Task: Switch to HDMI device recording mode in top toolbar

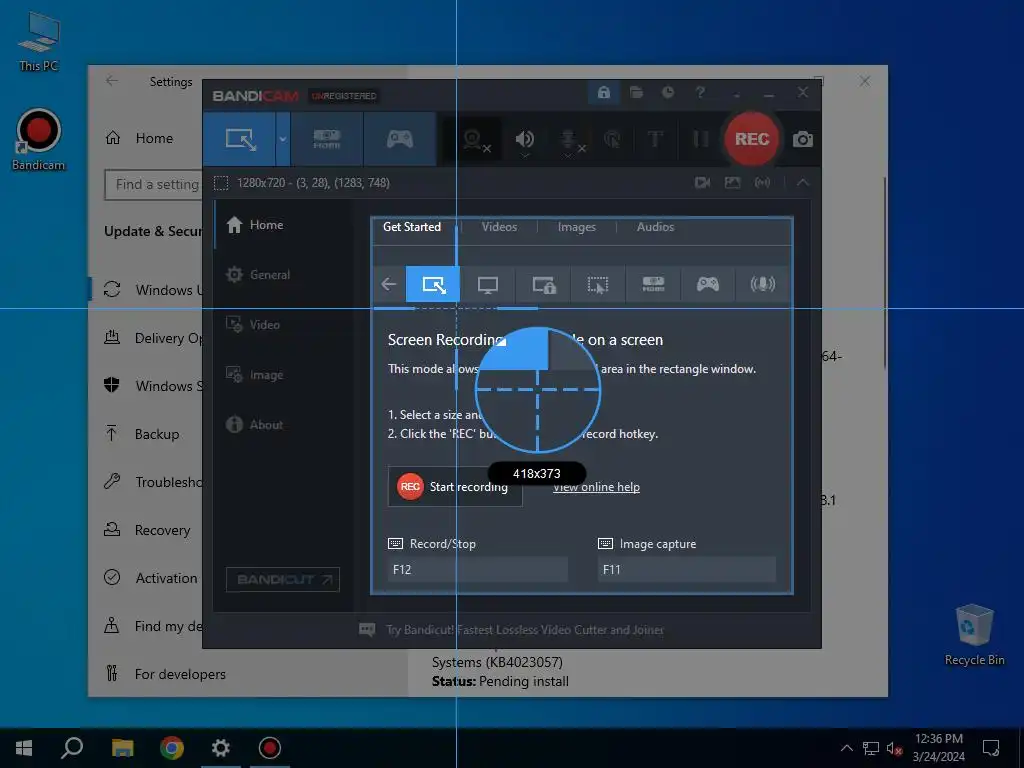Action: click(x=327, y=139)
